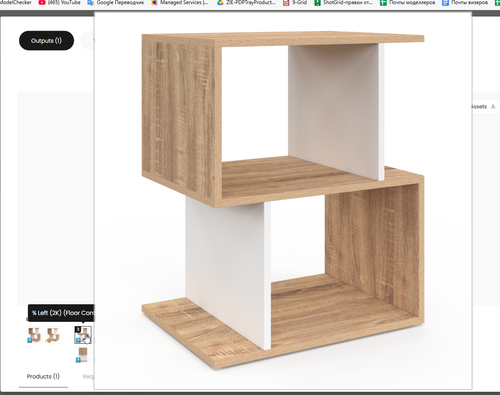Click the Outputs (1) pill button

(x=46, y=41)
